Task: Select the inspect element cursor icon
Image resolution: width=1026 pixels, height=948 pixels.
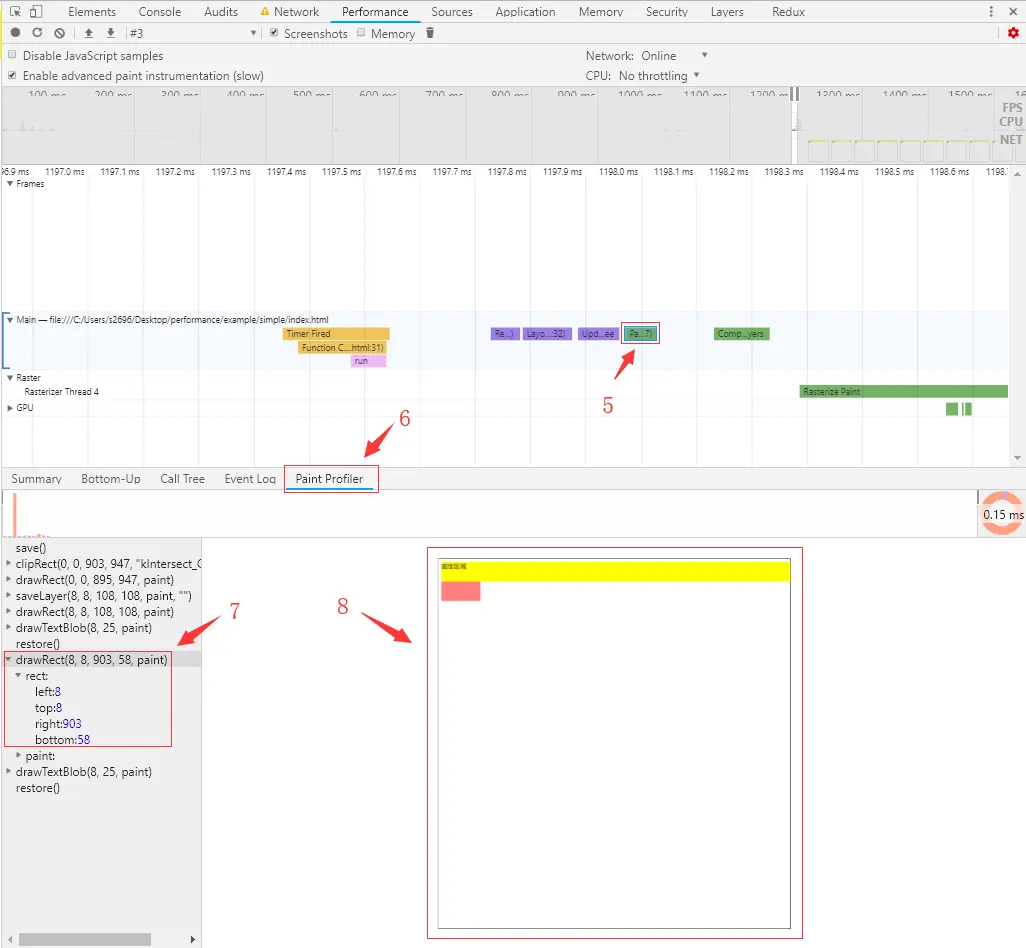Action: click(x=15, y=11)
